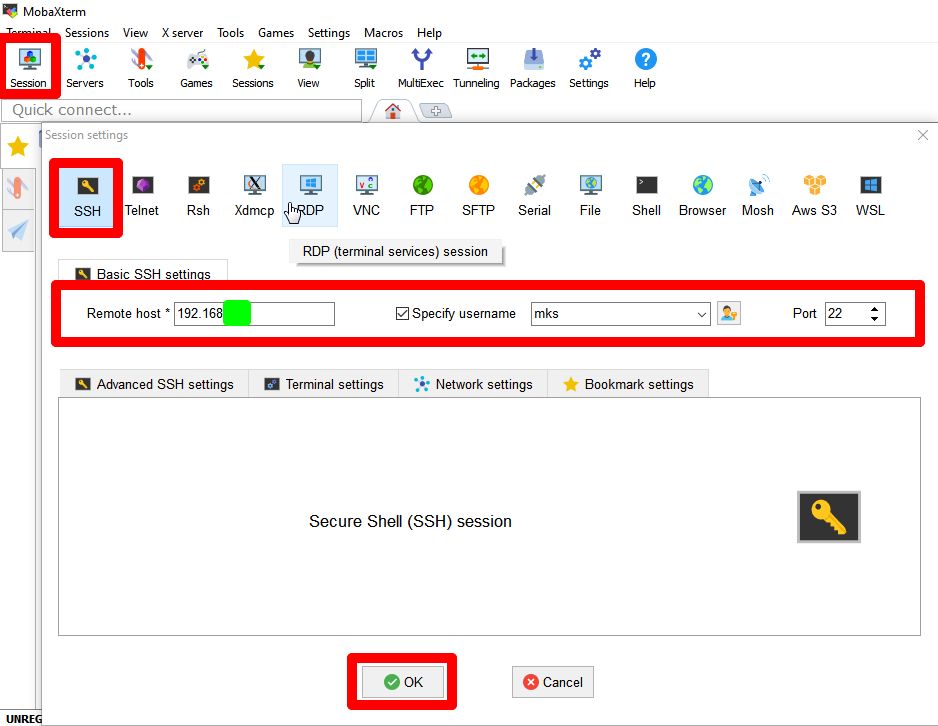
Task: Select the VNC session type
Action: point(366,196)
